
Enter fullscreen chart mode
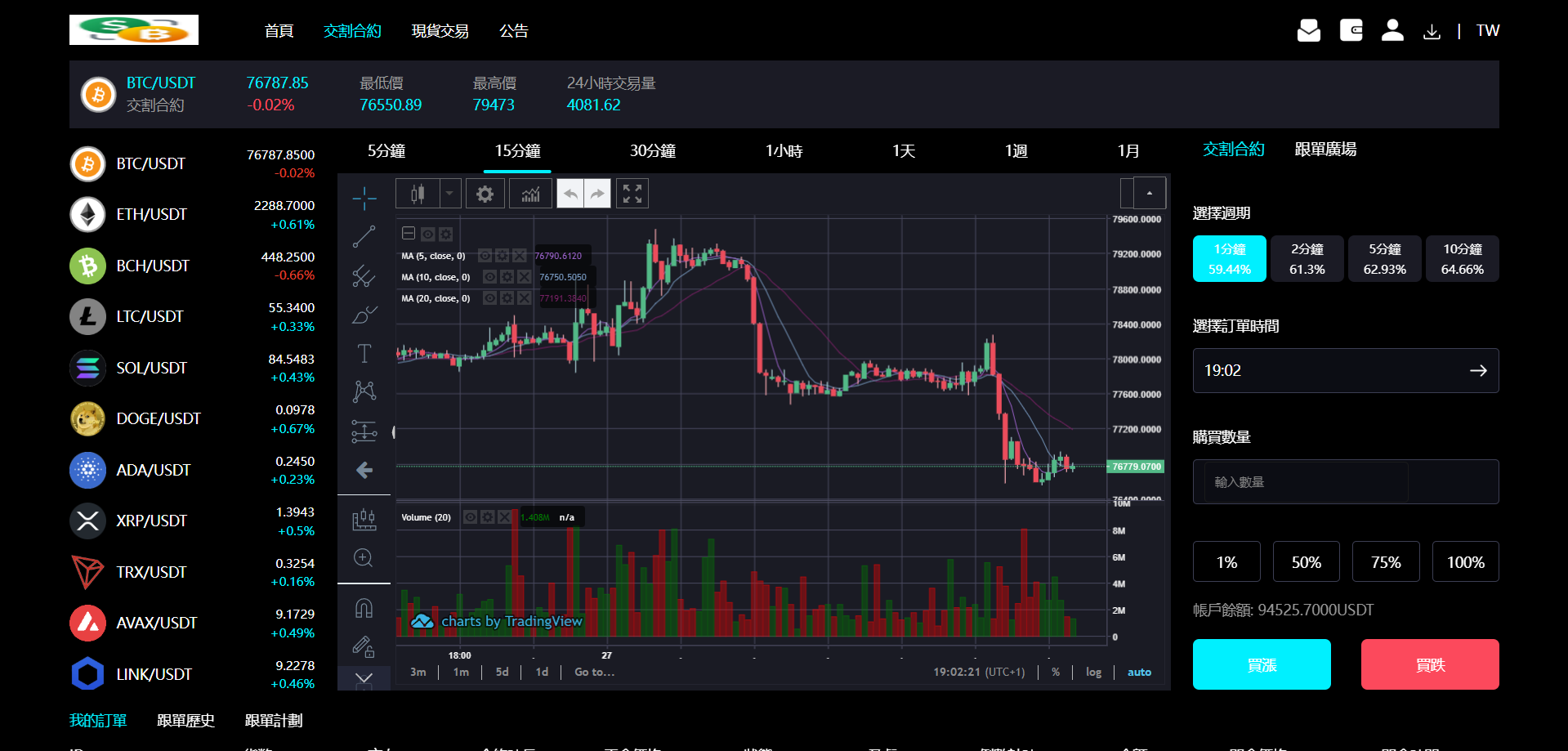point(632,194)
